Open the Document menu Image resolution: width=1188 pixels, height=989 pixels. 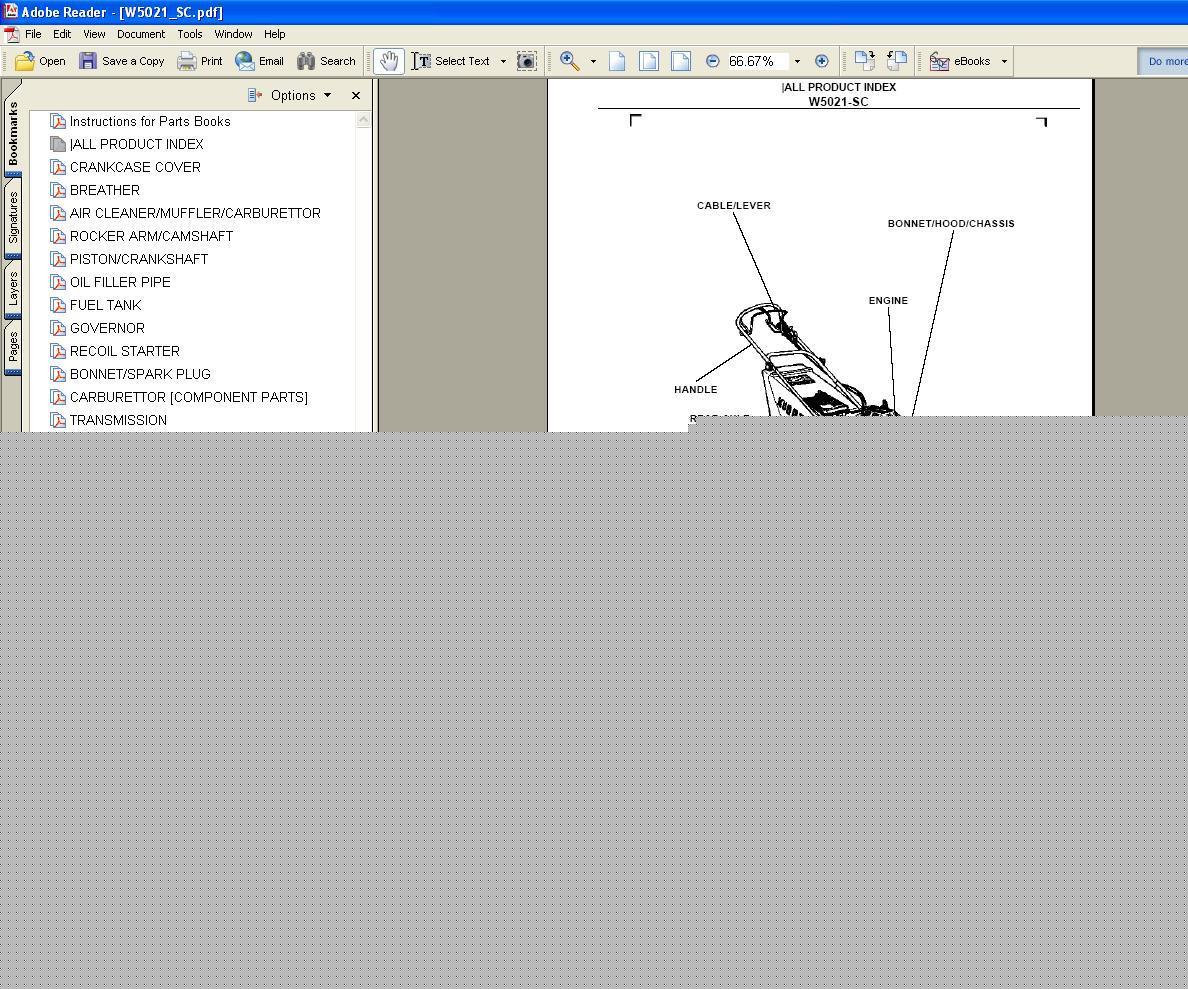(x=141, y=34)
